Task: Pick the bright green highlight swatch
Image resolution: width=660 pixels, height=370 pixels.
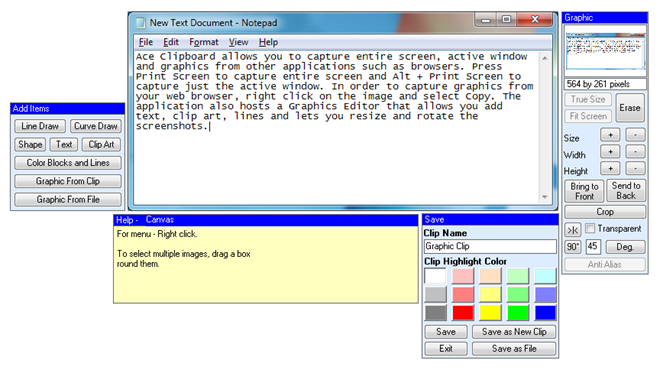Action: [x=518, y=313]
